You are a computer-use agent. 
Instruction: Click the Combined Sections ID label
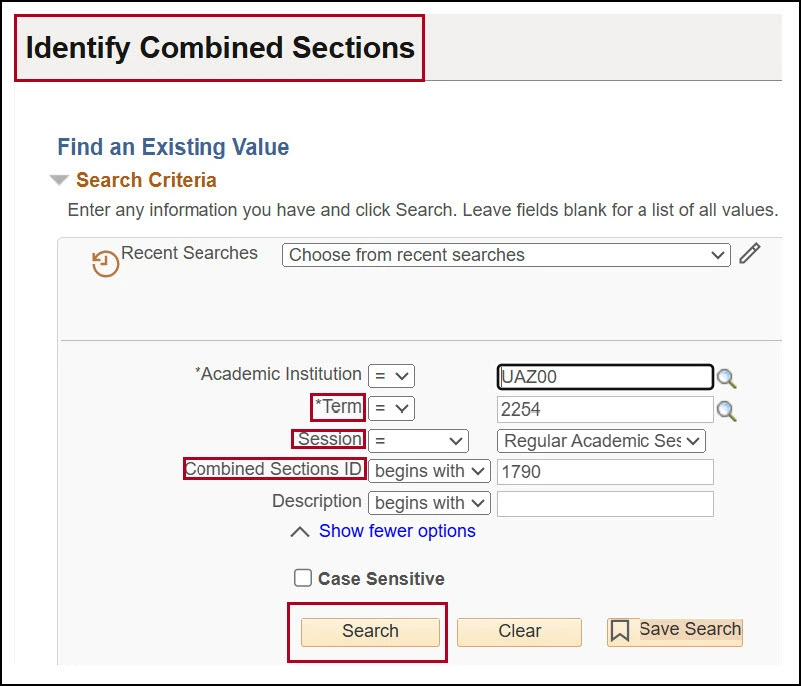click(x=273, y=469)
